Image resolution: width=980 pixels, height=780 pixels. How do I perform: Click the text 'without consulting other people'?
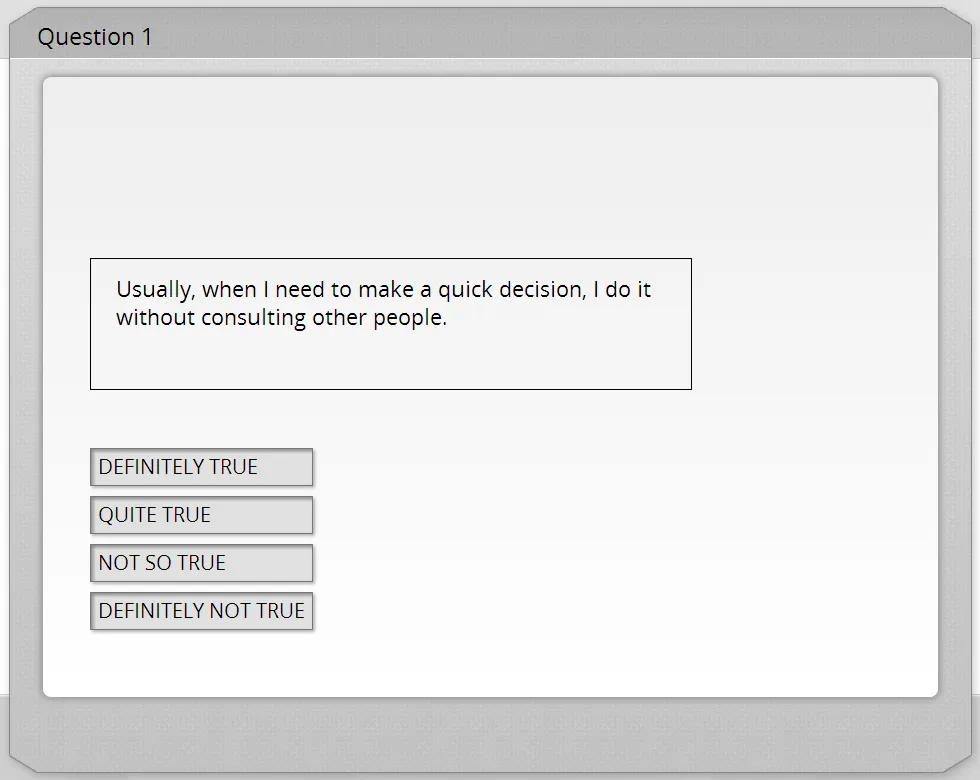(x=279, y=318)
